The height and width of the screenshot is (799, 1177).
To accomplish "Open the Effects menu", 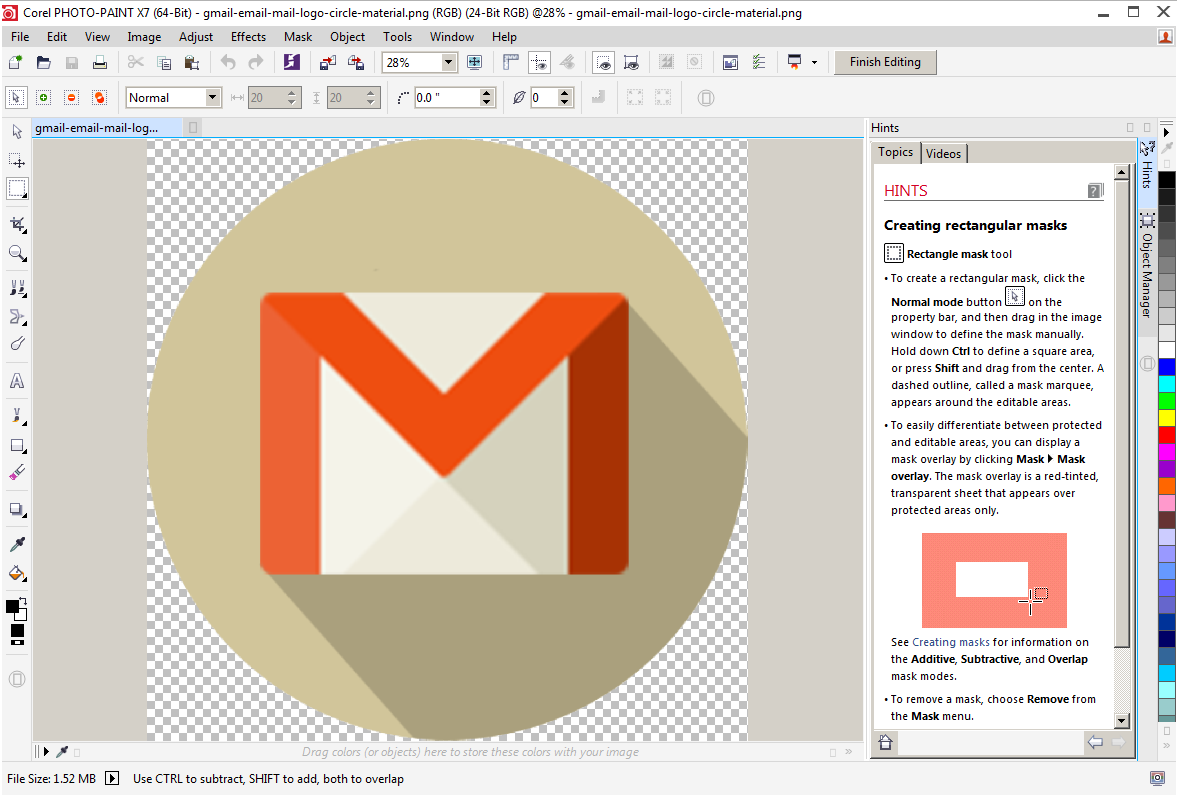I will pos(248,37).
